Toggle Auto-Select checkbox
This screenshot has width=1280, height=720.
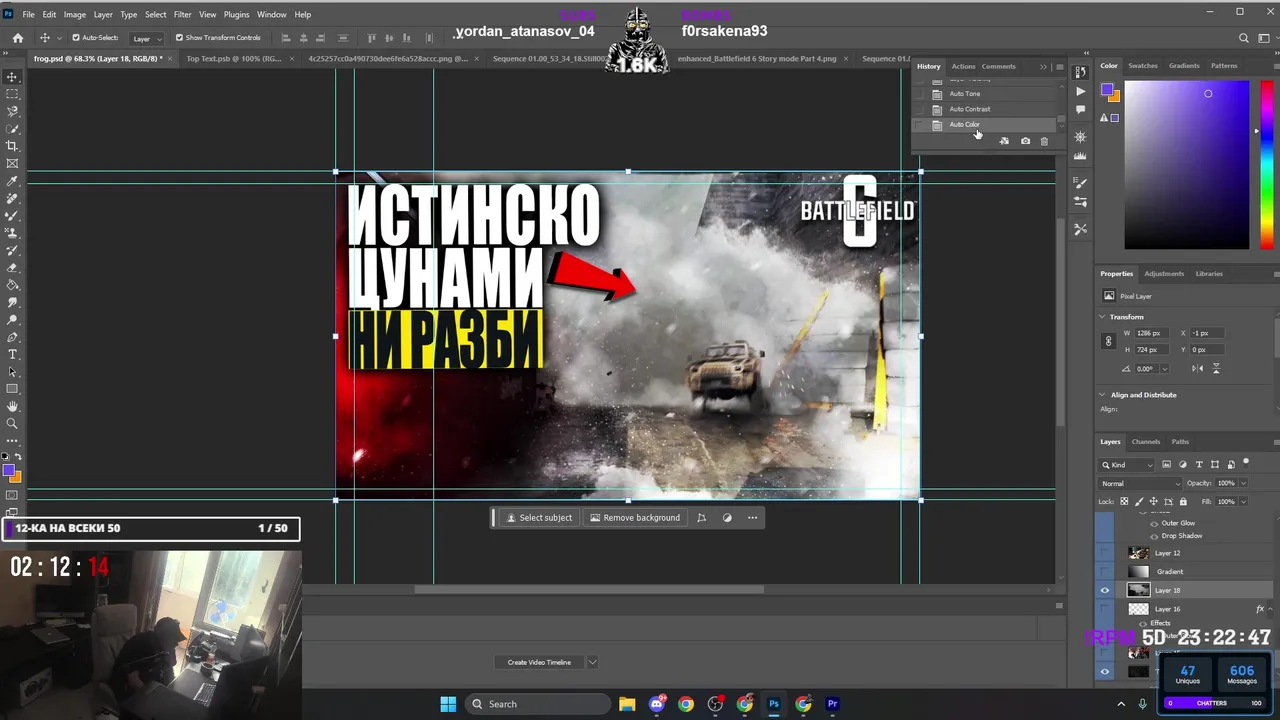coord(76,38)
